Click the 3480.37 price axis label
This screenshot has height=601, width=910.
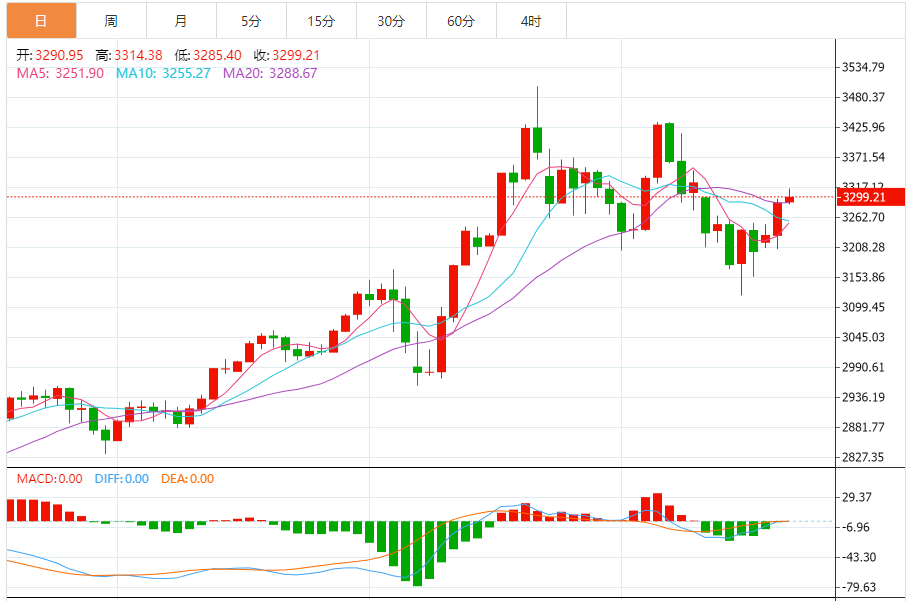coord(863,97)
